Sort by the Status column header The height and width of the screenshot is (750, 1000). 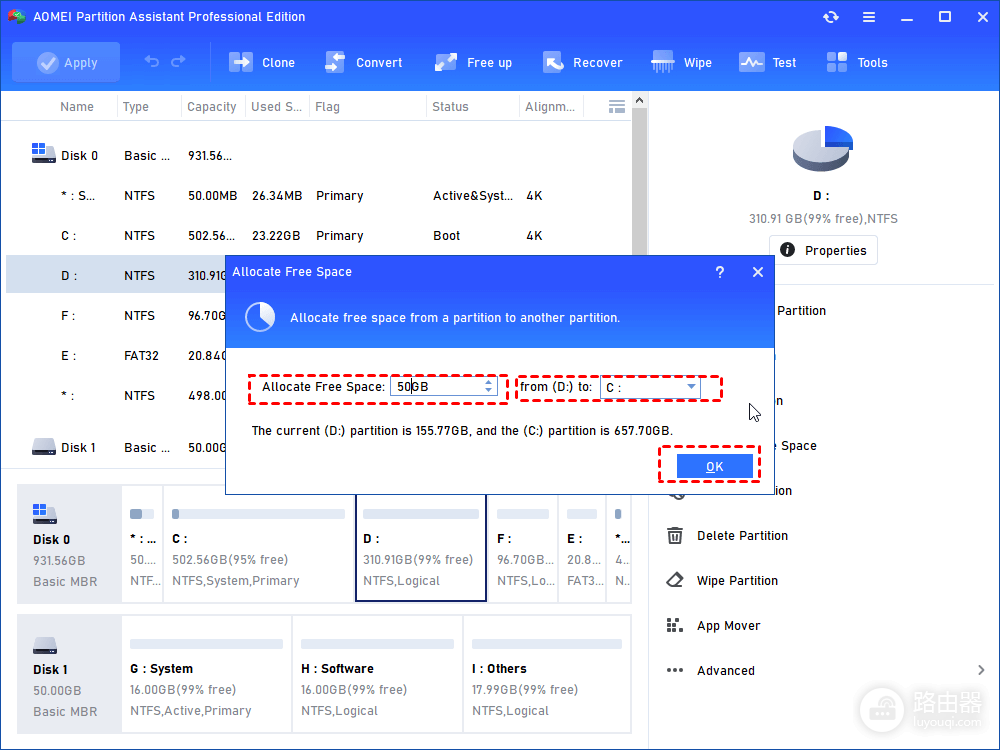pos(450,107)
